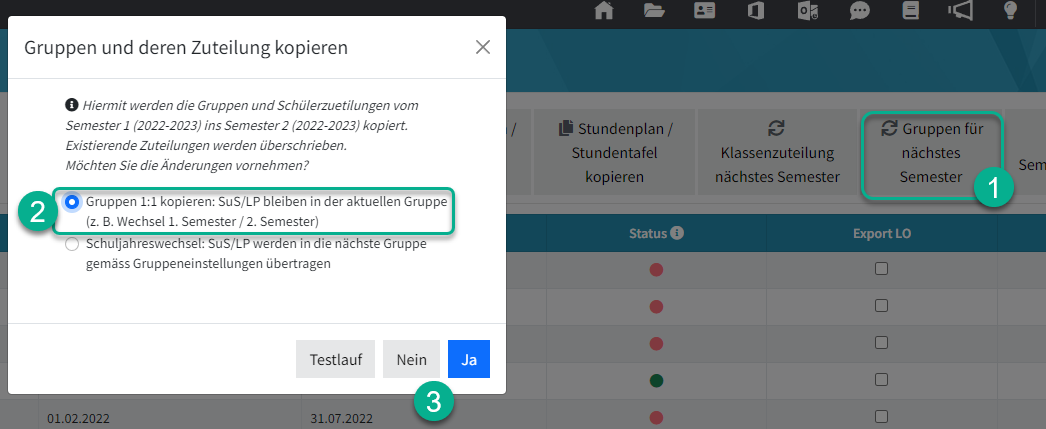Viewport: 1046px width, 429px height.
Task: Click the Status column header
Action: 656,234
